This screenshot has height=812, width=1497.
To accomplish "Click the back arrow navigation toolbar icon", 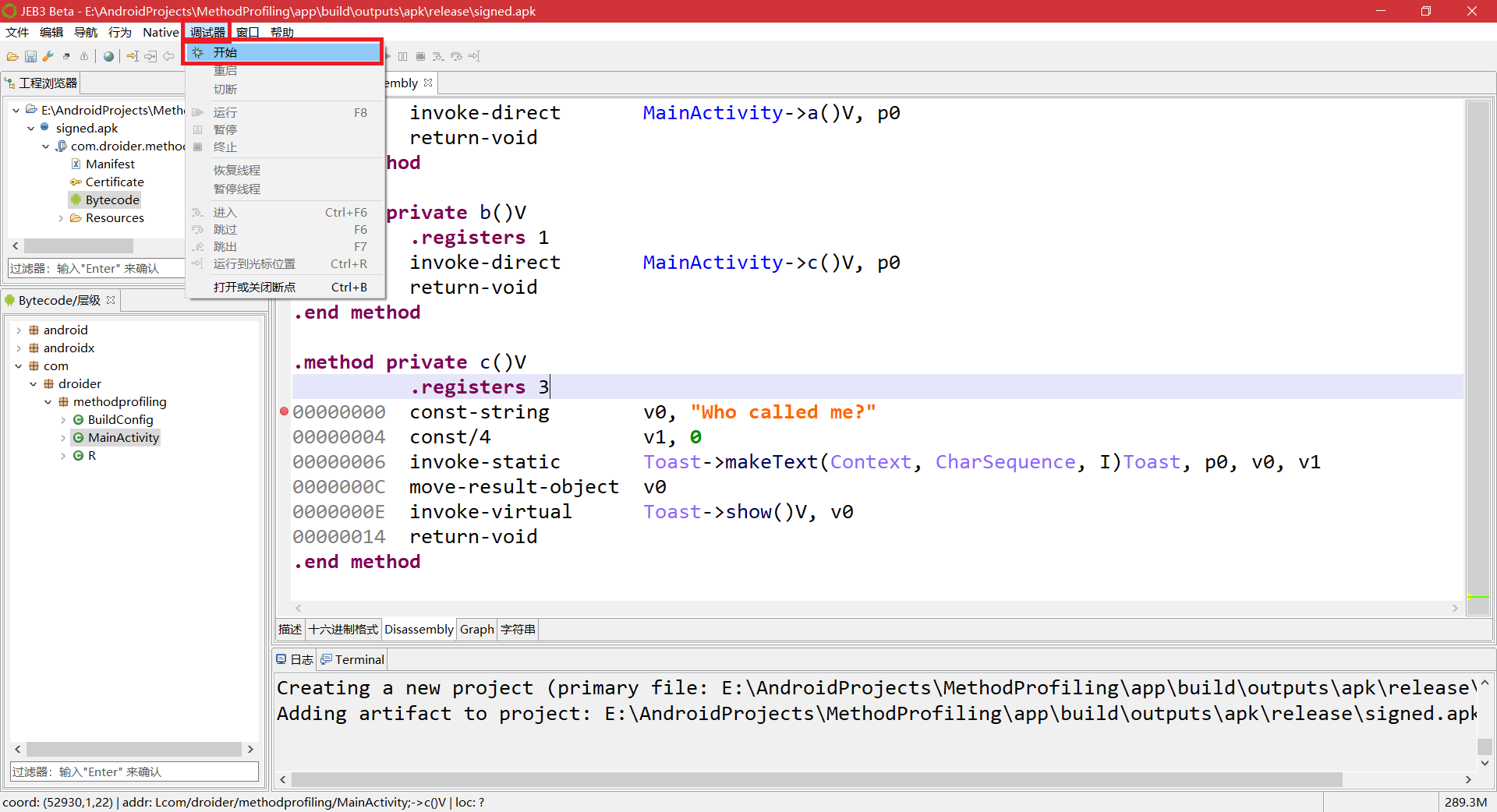I will 168,56.
